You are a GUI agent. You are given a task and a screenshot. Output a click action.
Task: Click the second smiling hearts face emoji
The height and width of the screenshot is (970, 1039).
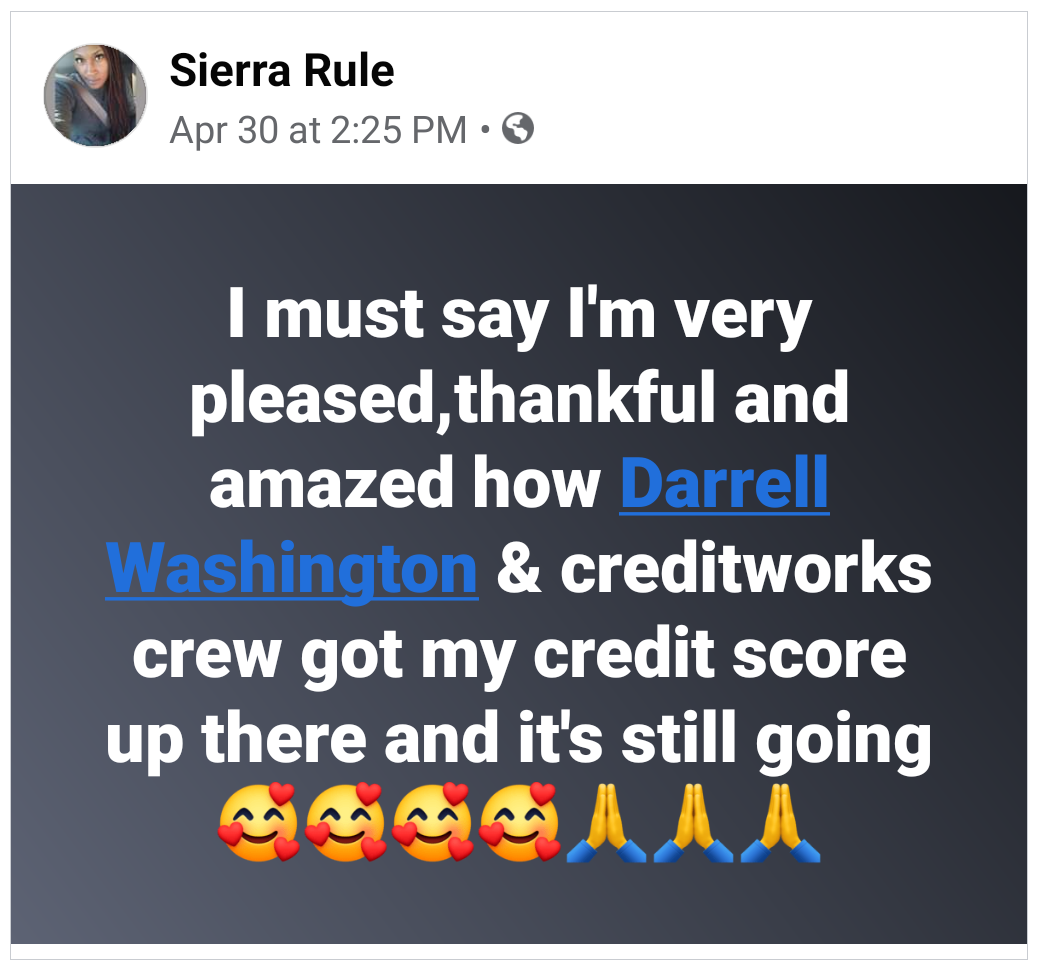(x=345, y=822)
